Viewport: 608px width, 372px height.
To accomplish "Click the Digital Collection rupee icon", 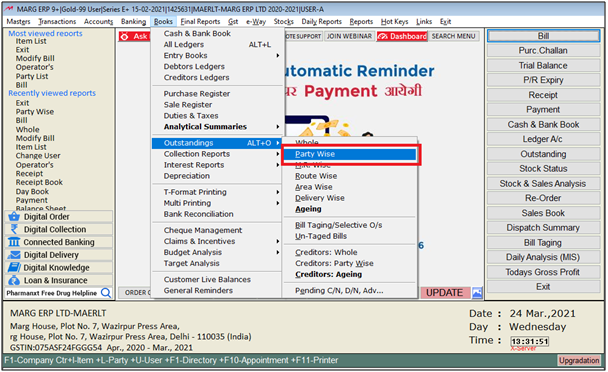I will click(14, 229).
